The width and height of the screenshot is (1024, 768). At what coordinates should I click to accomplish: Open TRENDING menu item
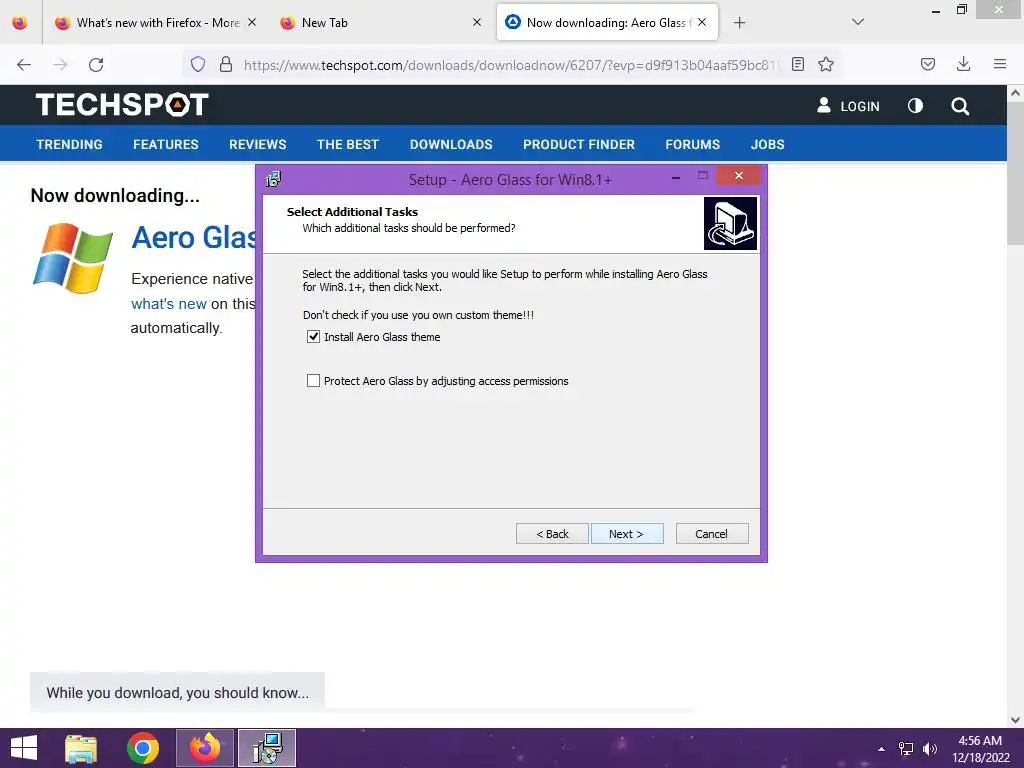69,144
